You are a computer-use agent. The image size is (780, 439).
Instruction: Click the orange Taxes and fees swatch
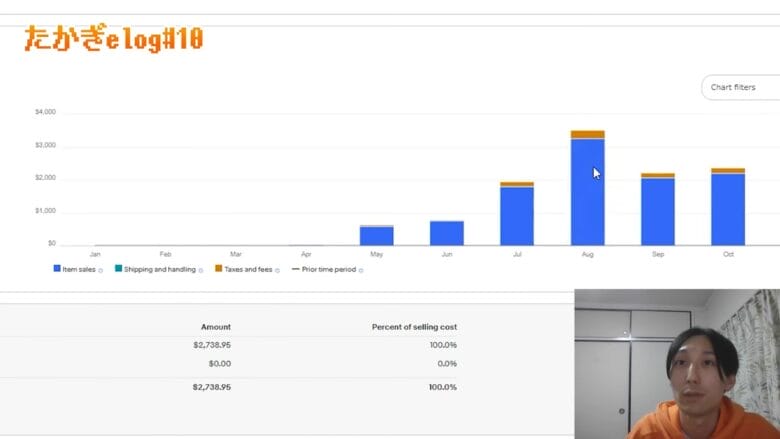click(x=218, y=268)
